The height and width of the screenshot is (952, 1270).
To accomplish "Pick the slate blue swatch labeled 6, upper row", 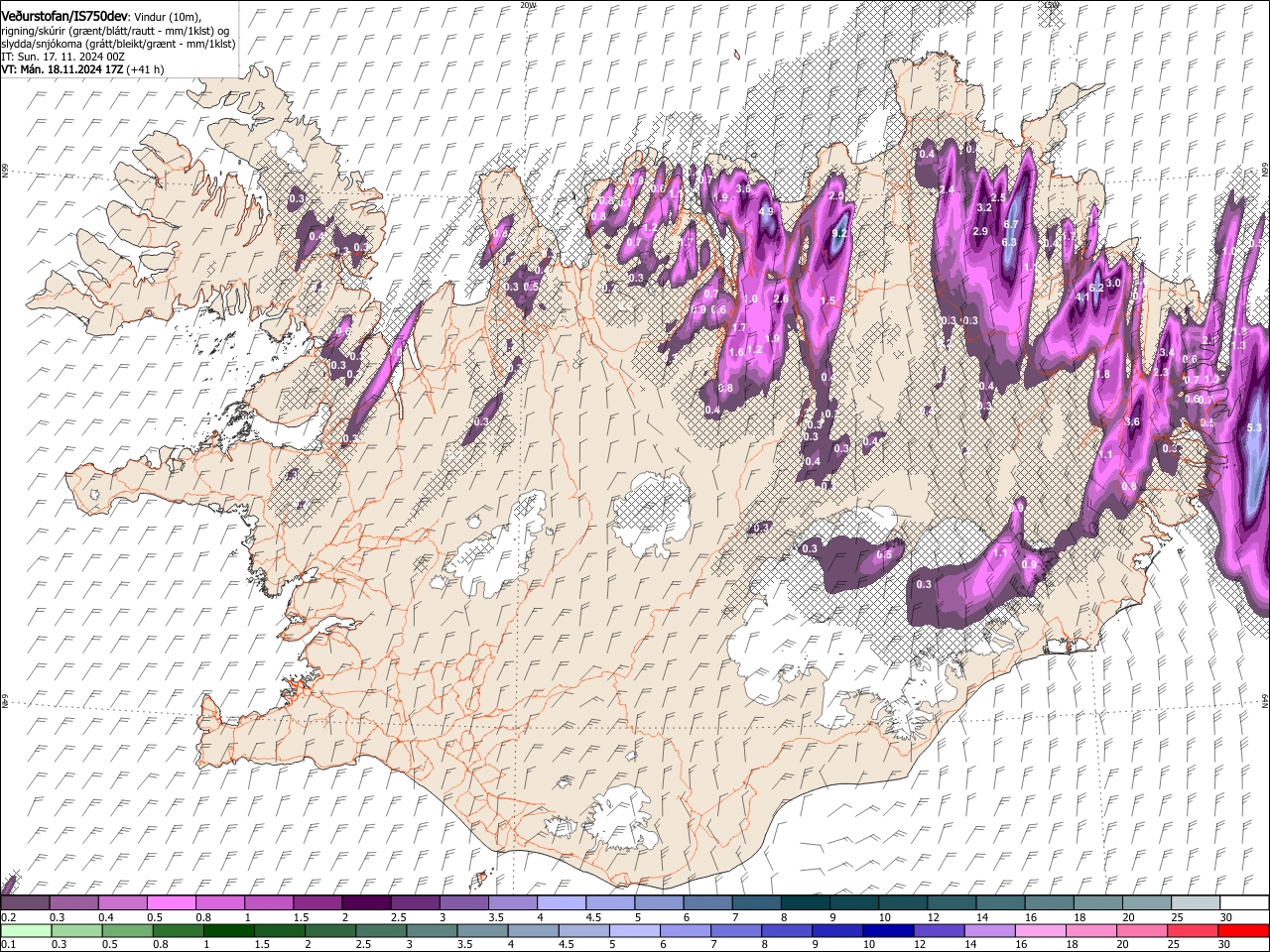I will 708,903.
